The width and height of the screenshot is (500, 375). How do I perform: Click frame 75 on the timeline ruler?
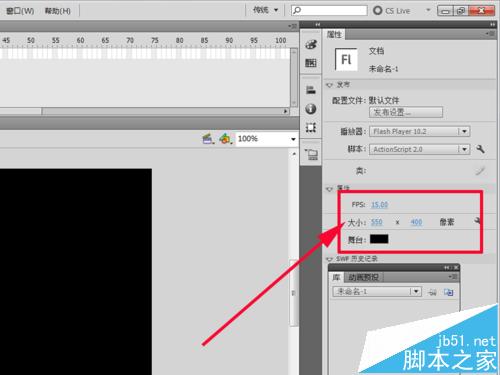tap(155, 40)
